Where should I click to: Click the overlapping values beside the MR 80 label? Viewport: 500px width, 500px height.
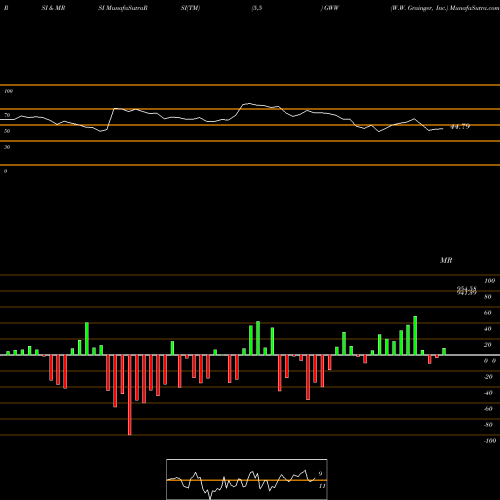pos(466,291)
